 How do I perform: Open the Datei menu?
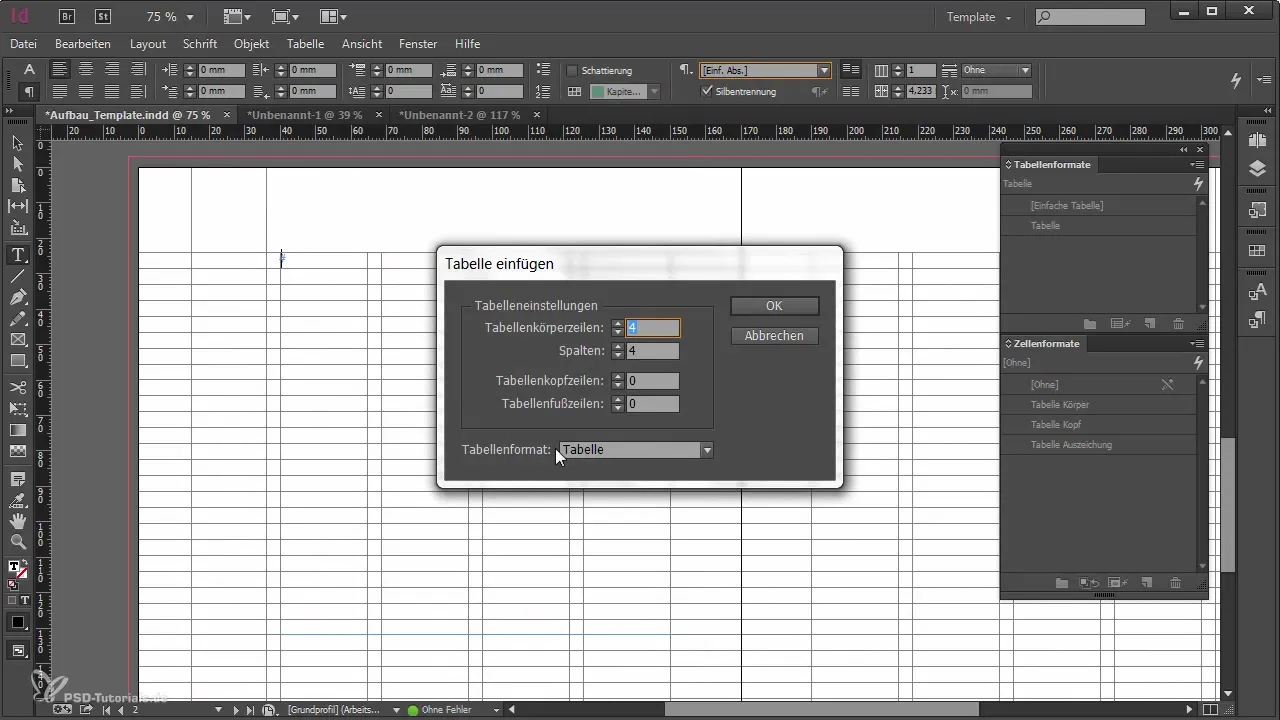tap(23, 44)
